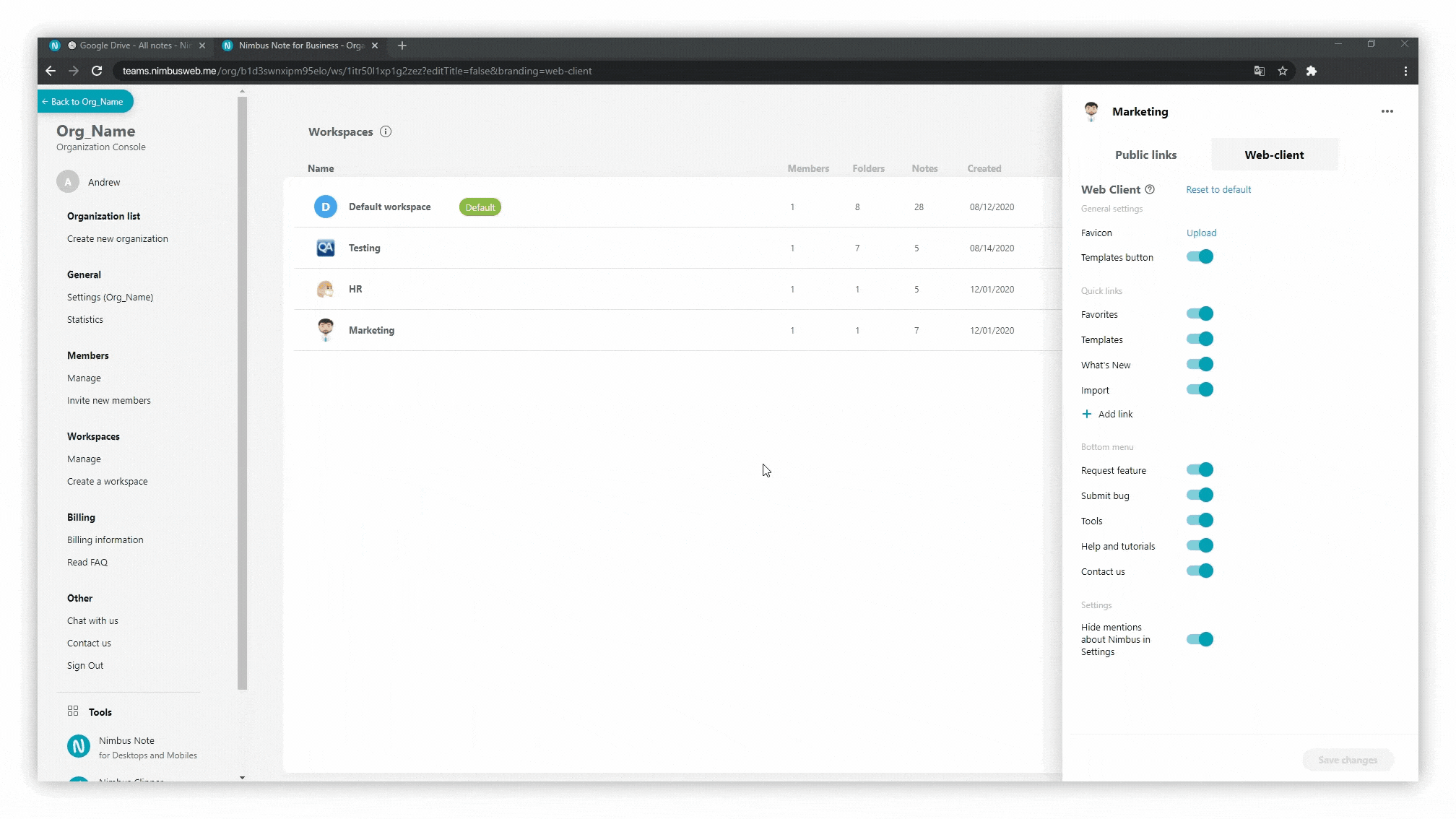Click the Default badge on Default workspace
This screenshot has width=1456, height=819.
point(480,207)
